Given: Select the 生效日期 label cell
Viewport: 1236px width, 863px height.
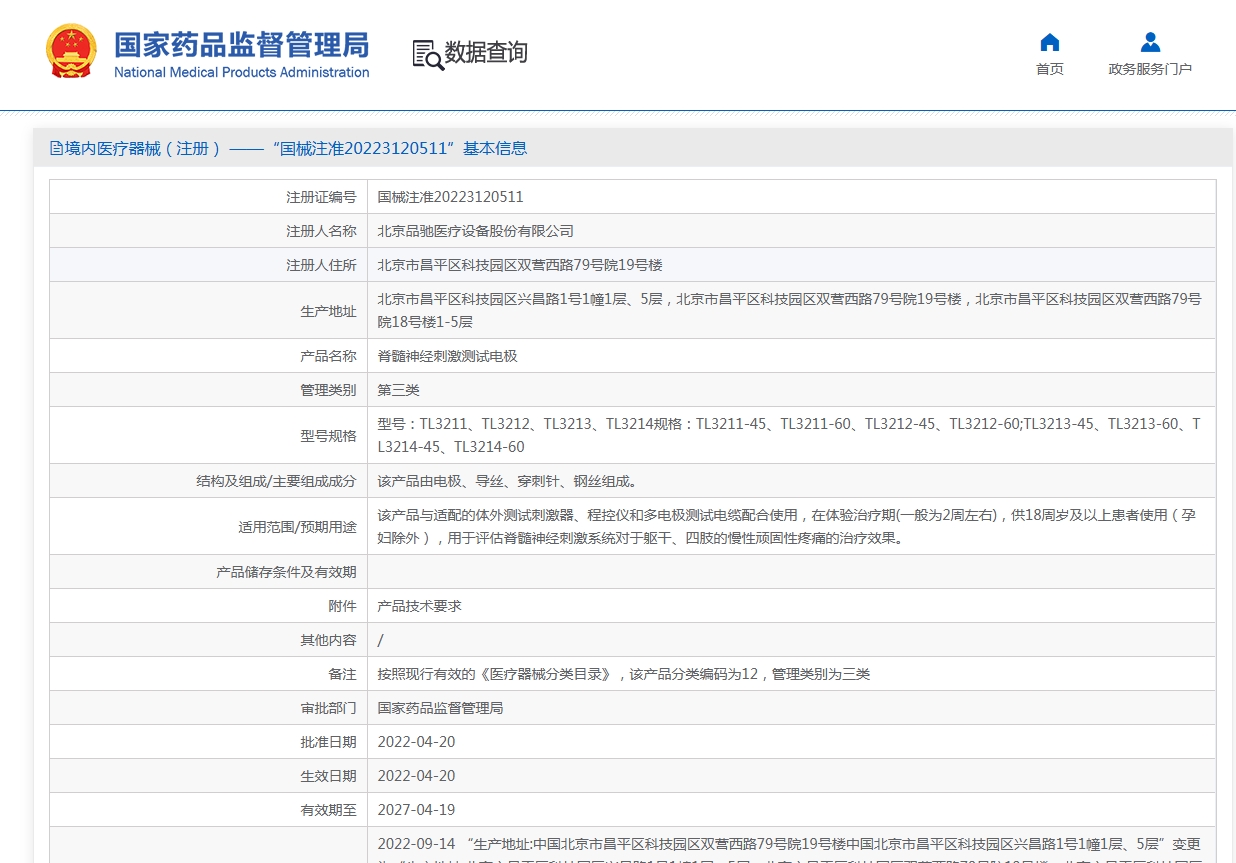Looking at the screenshot, I should (208, 776).
